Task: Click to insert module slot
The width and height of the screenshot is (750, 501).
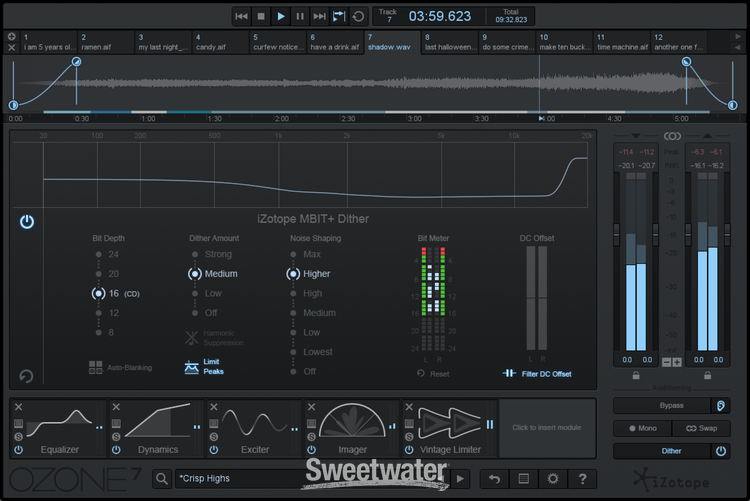Action: pos(547,427)
